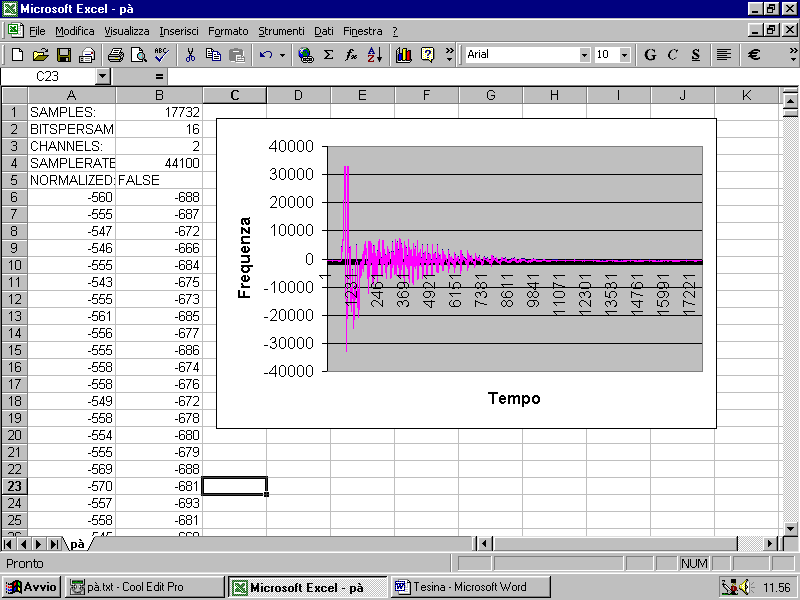Open a file using the Open folder icon
This screenshot has width=800, height=600.
(40, 55)
